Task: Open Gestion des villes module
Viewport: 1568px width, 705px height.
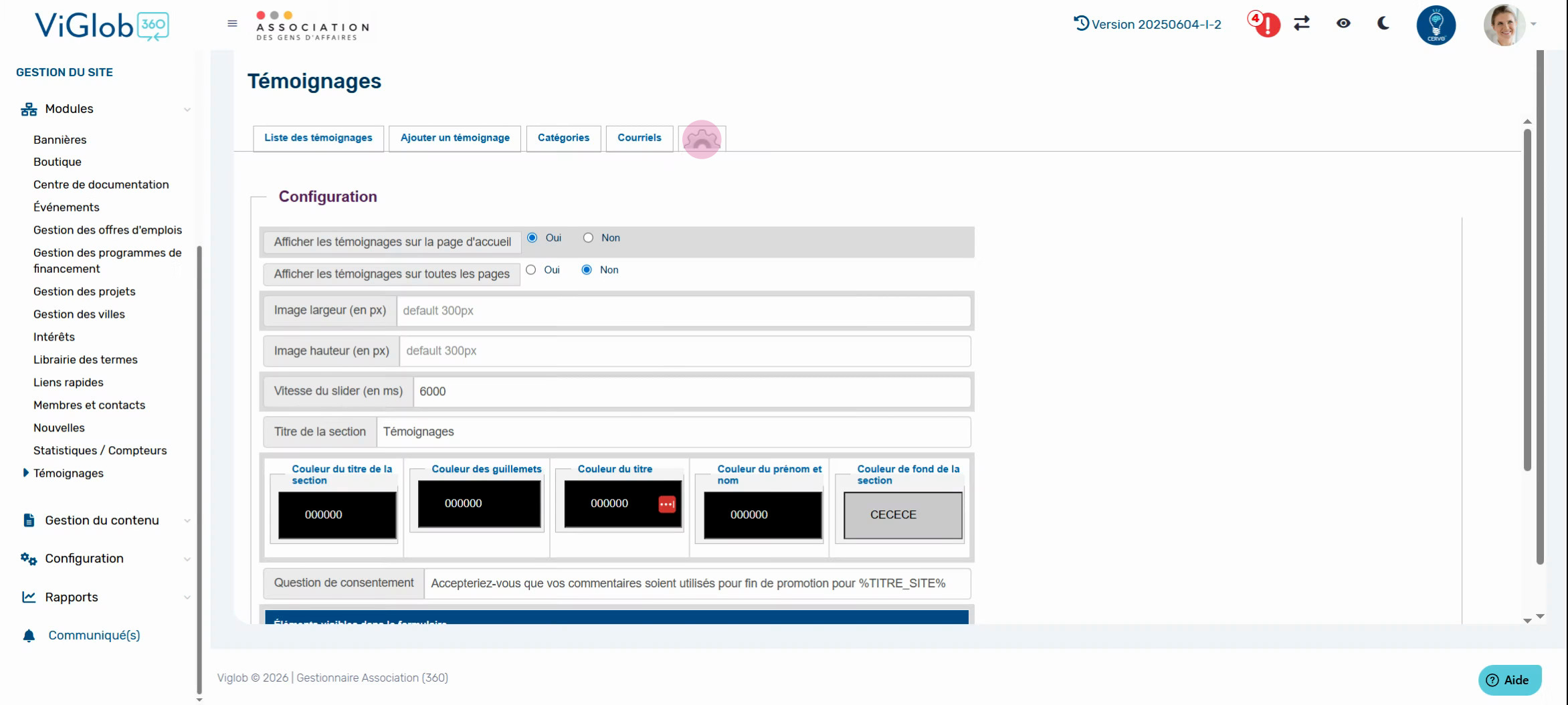Action: pyautogui.click(x=79, y=314)
